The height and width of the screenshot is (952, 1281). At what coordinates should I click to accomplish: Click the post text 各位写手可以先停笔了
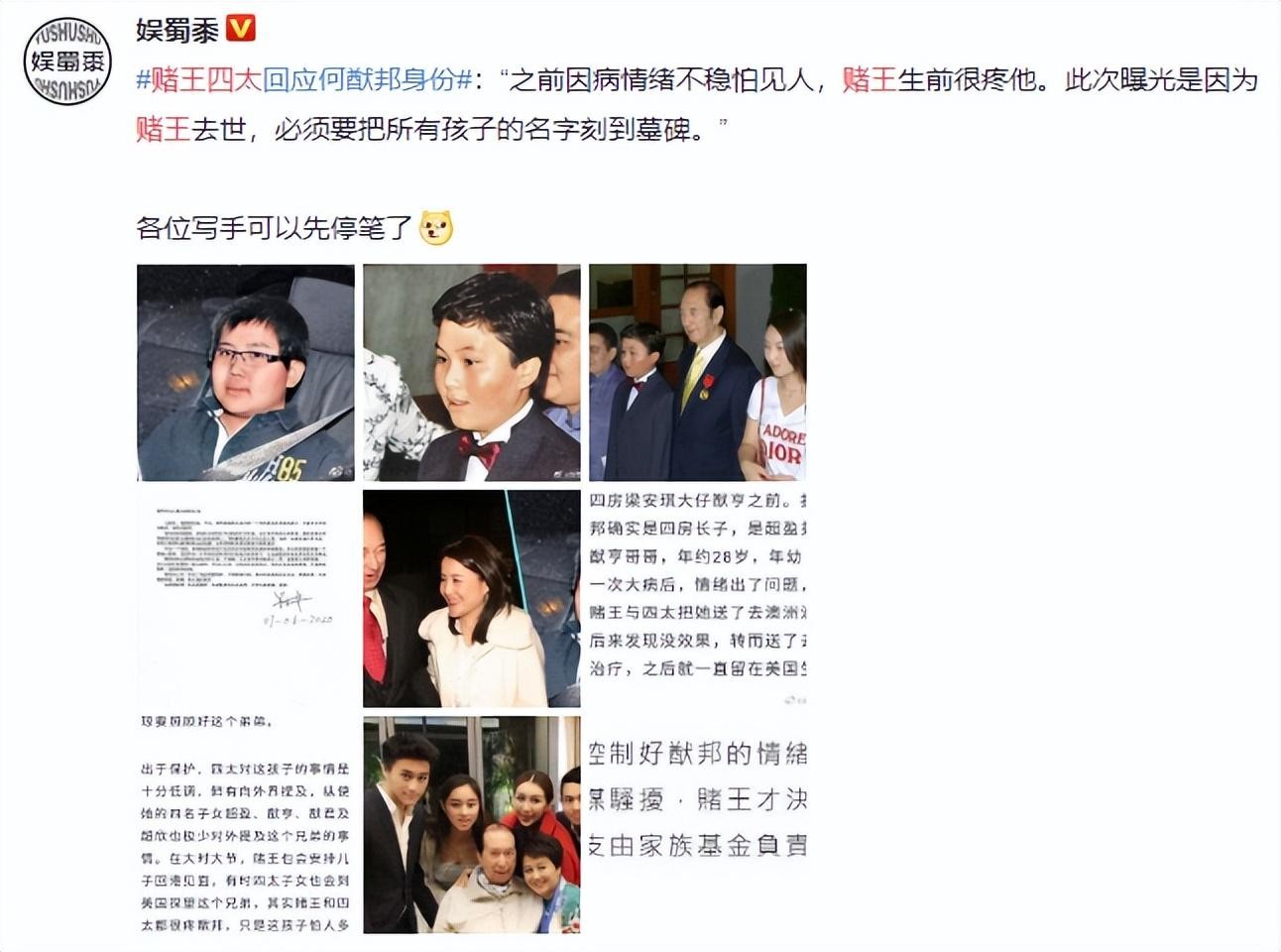[275, 228]
